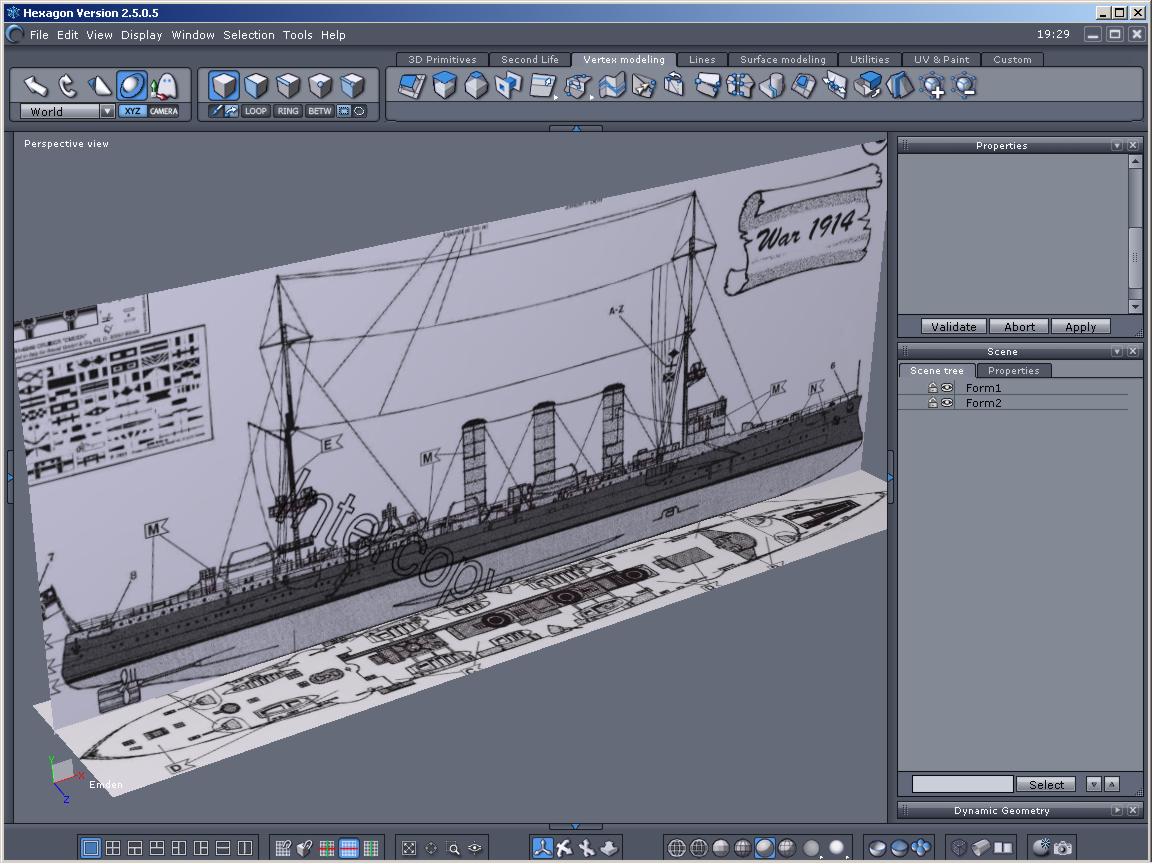
Task: Choose the four-view layout icon
Action: pyautogui.click(x=113, y=848)
